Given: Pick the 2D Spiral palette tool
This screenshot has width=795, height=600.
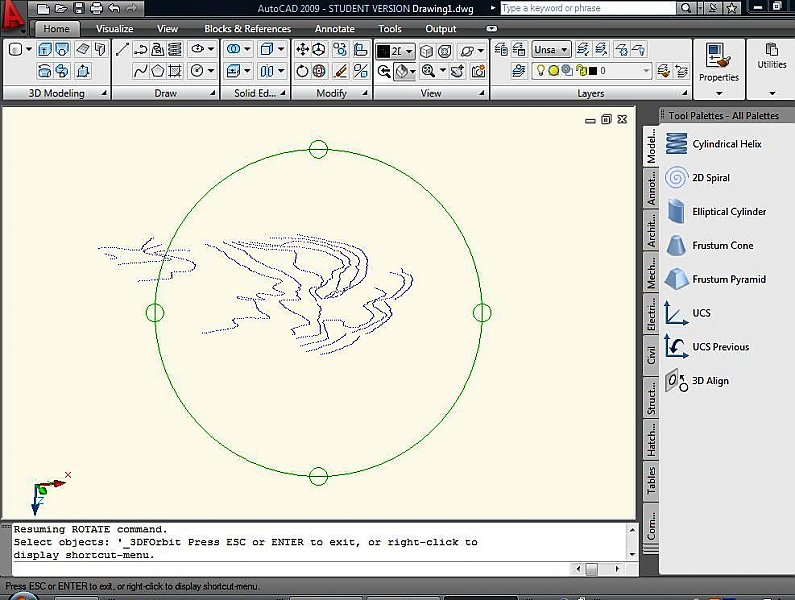Looking at the screenshot, I should pyautogui.click(x=710, y=178).
